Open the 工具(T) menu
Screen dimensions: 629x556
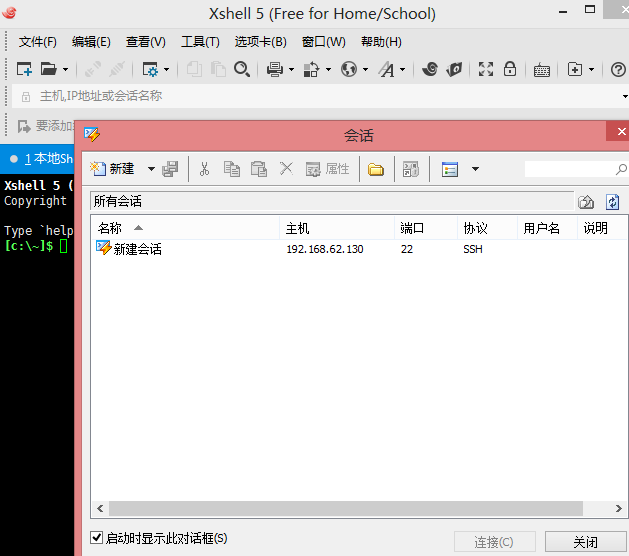click(x=200, y=42)
